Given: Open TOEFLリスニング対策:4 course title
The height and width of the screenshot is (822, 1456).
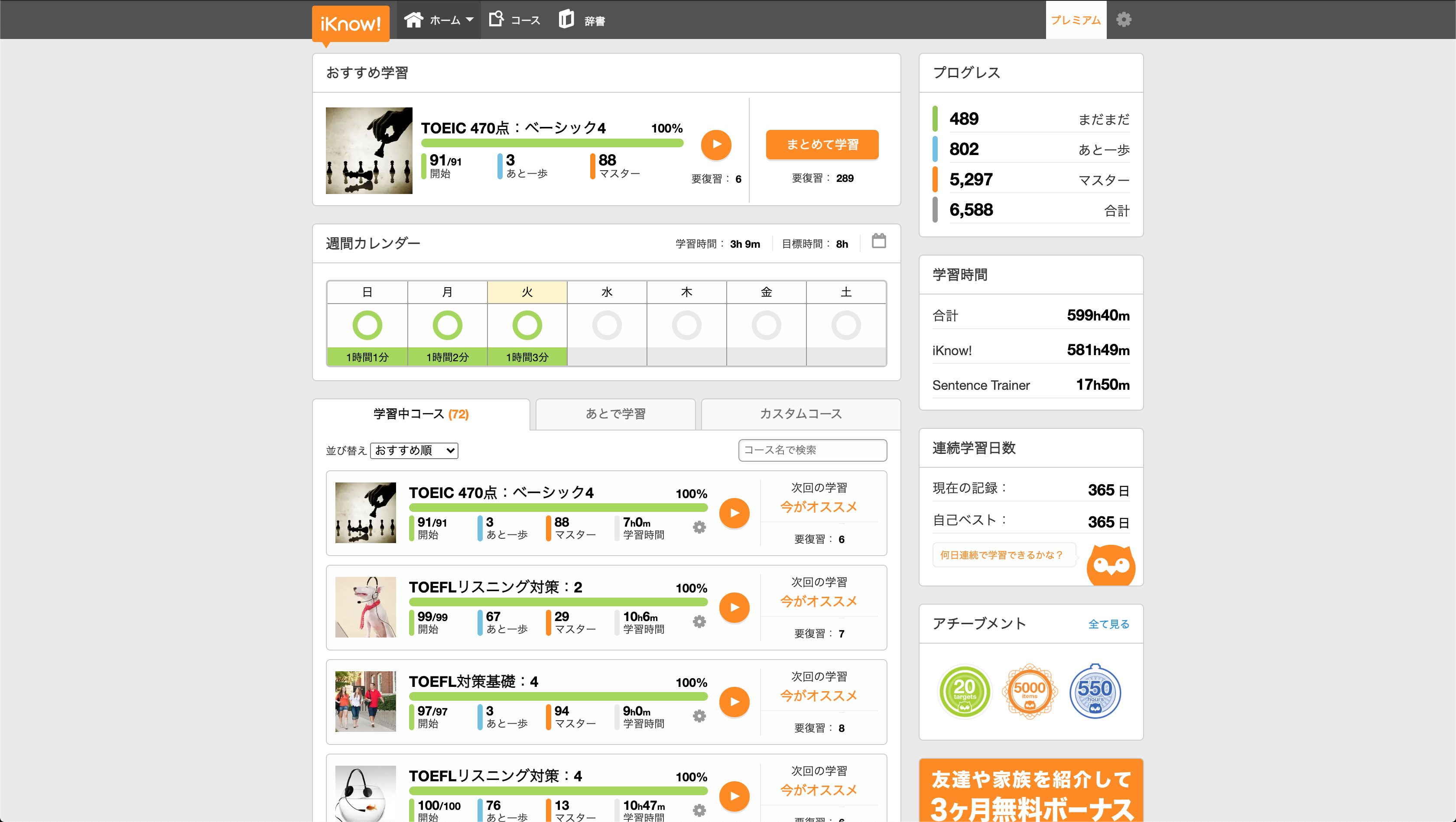Looking at the screenshot, I should (495, 776).
